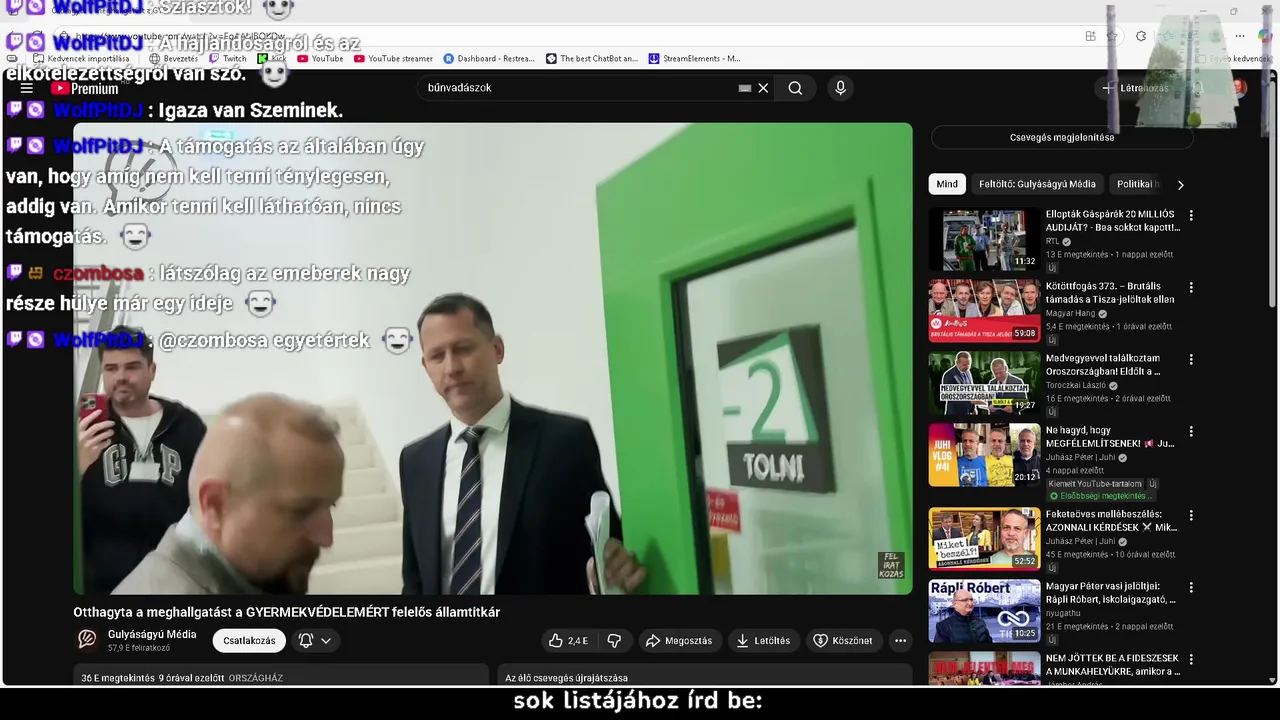
Task: Open the YouTube streamer bookmark
Action: (x=393, y=59)
